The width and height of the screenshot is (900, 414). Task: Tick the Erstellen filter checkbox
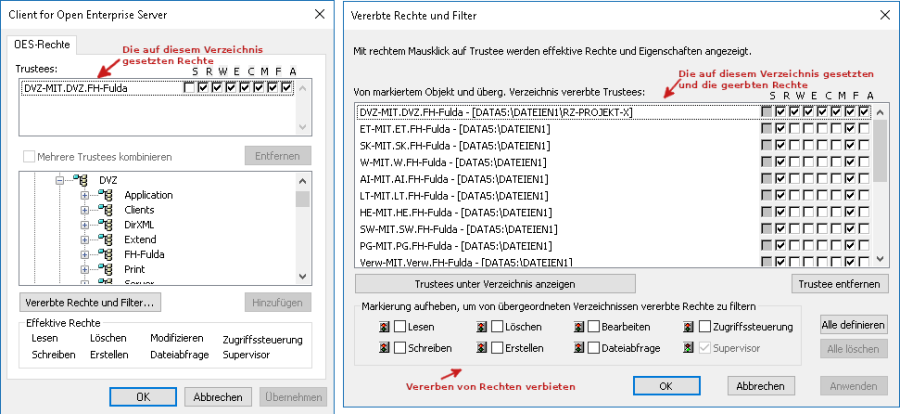pyautogui.click(x=500, y=348)
